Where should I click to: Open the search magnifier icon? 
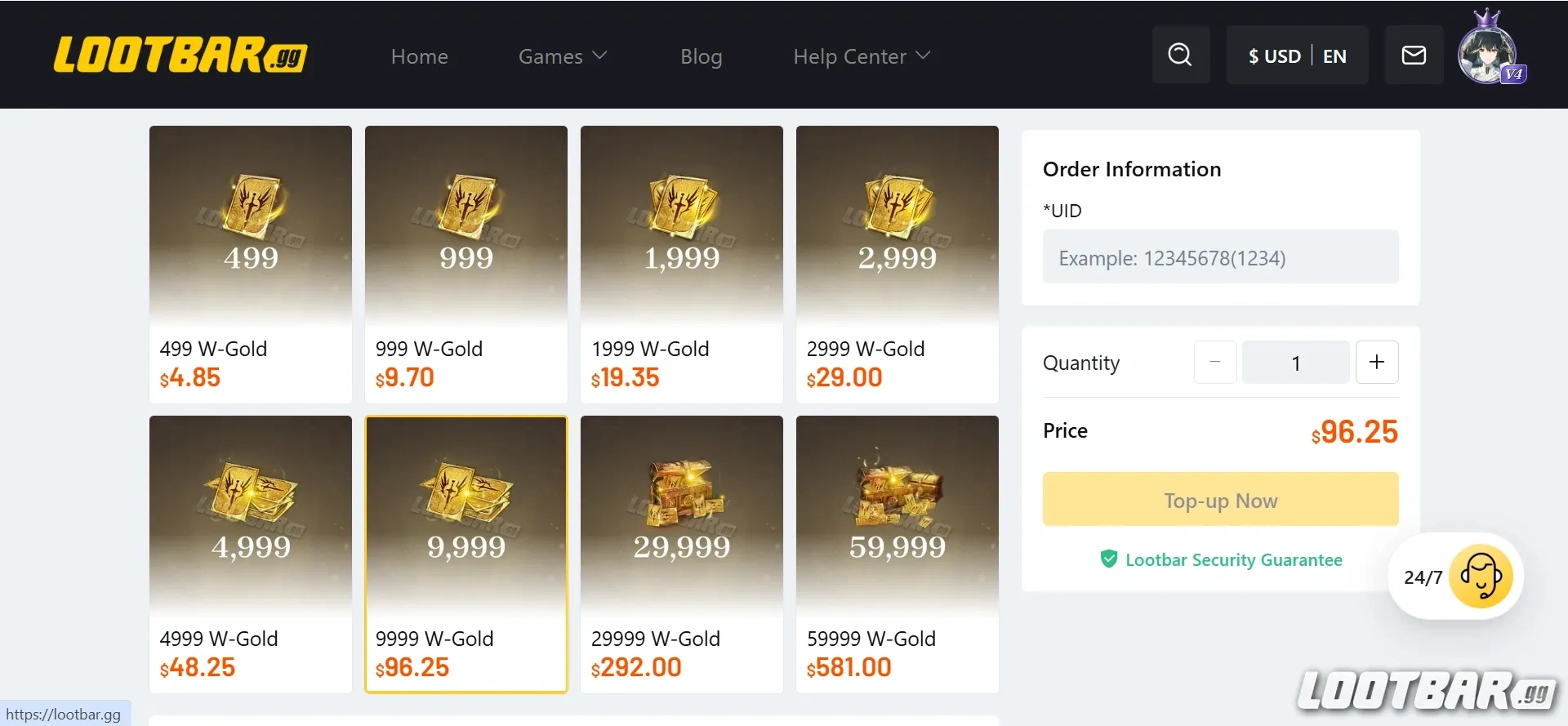(x=1180, y=55)
